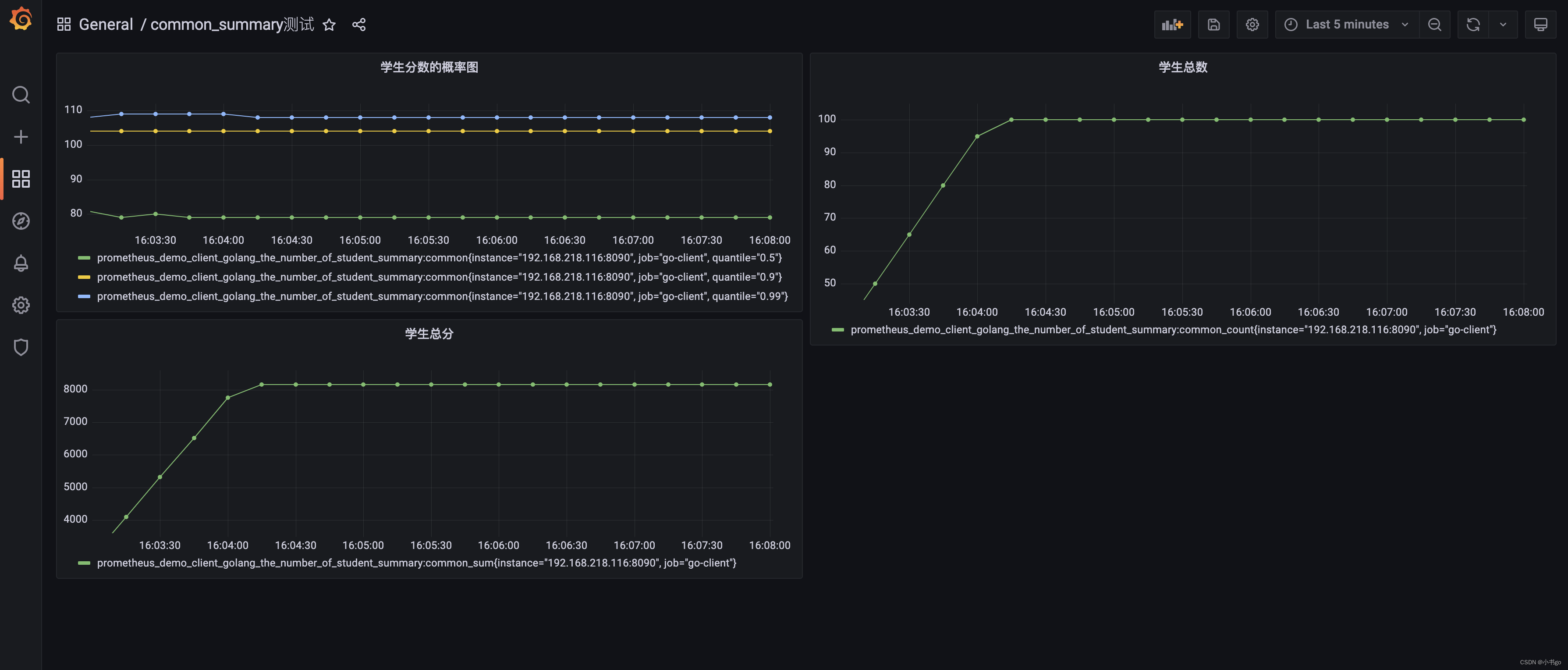Image resolution: width=1568 pixels, height=670 pixels.
Task: Click the Grafana logo home icon
Action: click(x=21, y=19)
